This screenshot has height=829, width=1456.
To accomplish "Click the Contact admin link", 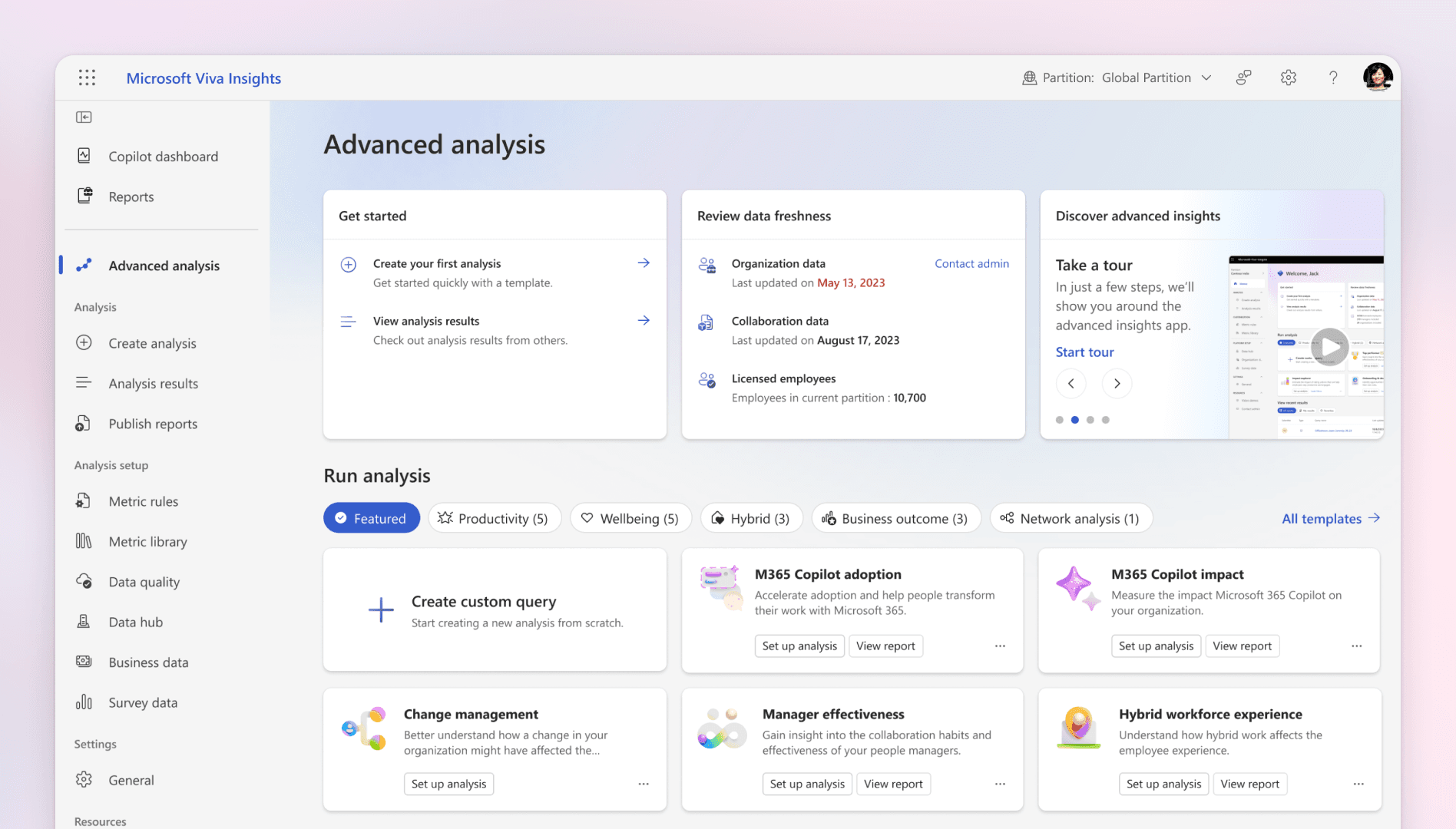I will (x=971, y=263).
